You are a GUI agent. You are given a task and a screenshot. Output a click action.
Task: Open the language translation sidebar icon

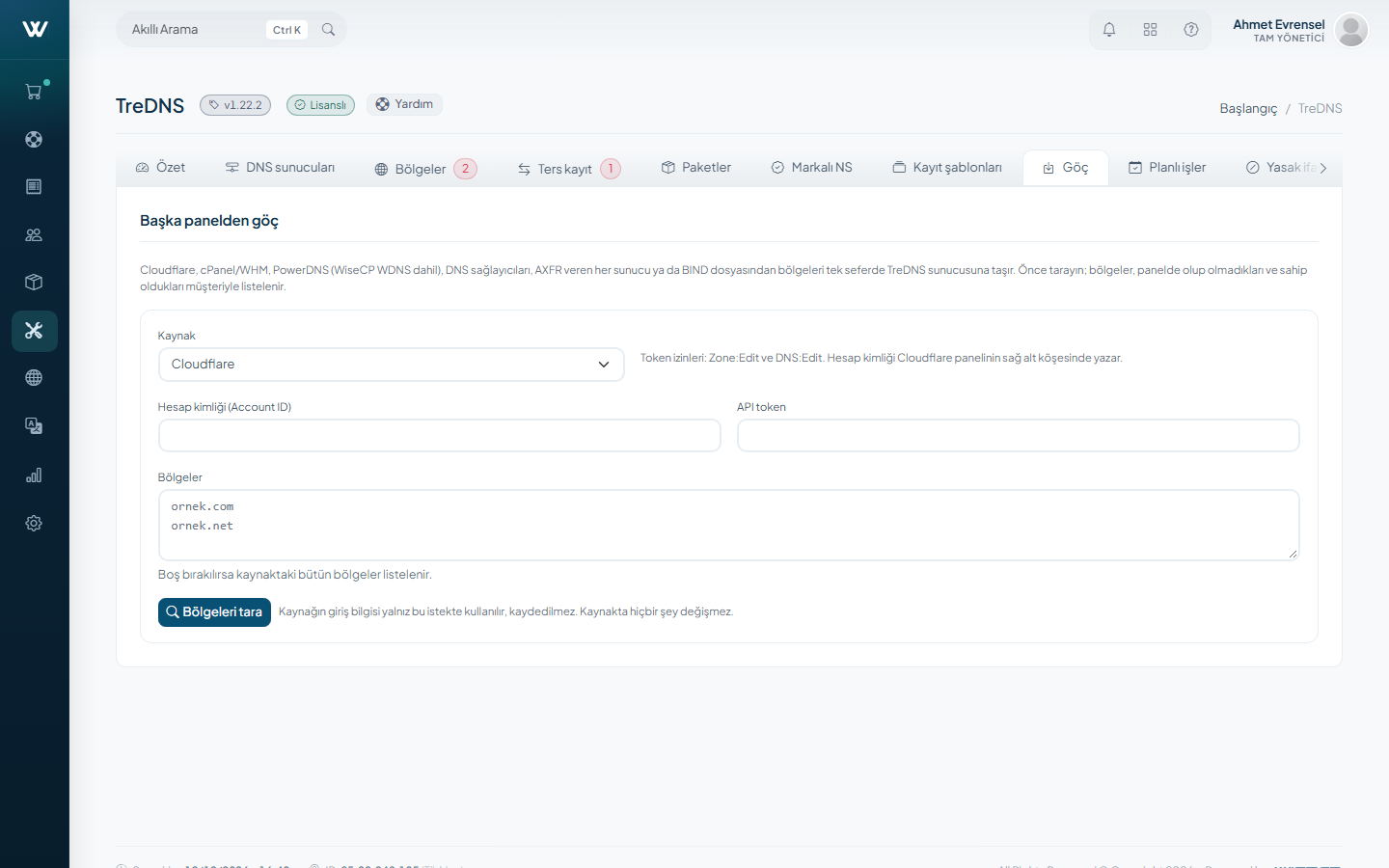(34, 426)
